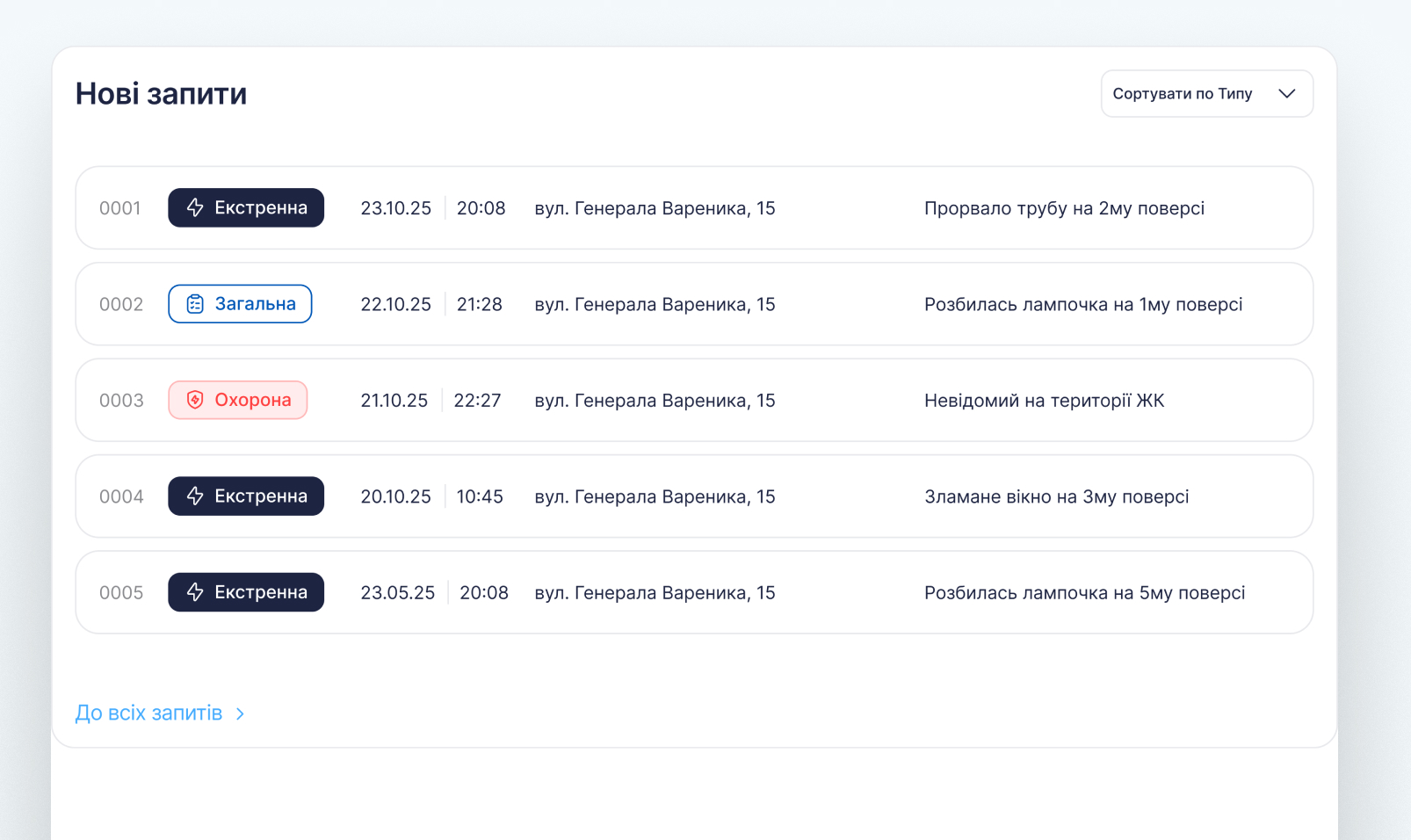Click shield icon in Охорона badge
Viewport: 1411px width, 840px height.
[x=195, y=400]
